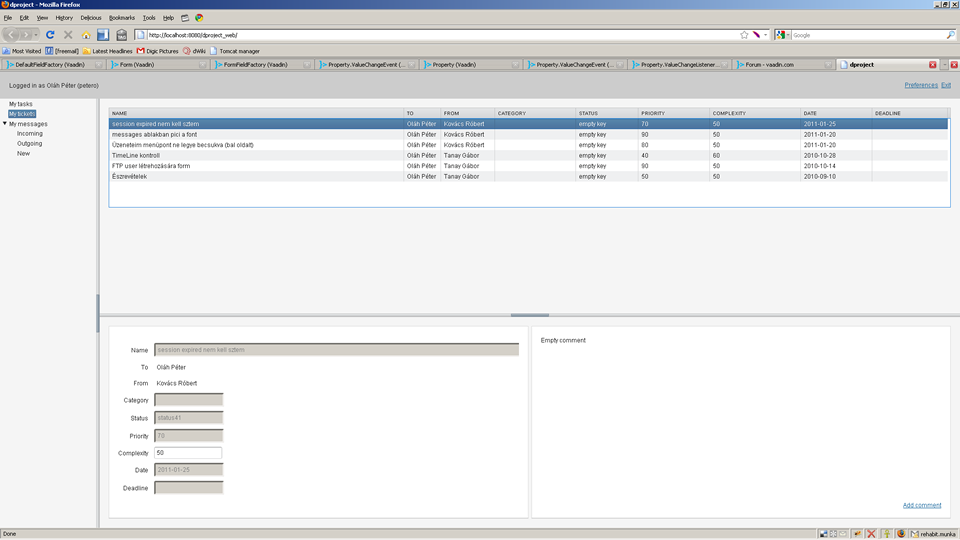The height and width of the screenshot is (540, 960).
Task: Click the Stop loading X icon
Action: 68,35
